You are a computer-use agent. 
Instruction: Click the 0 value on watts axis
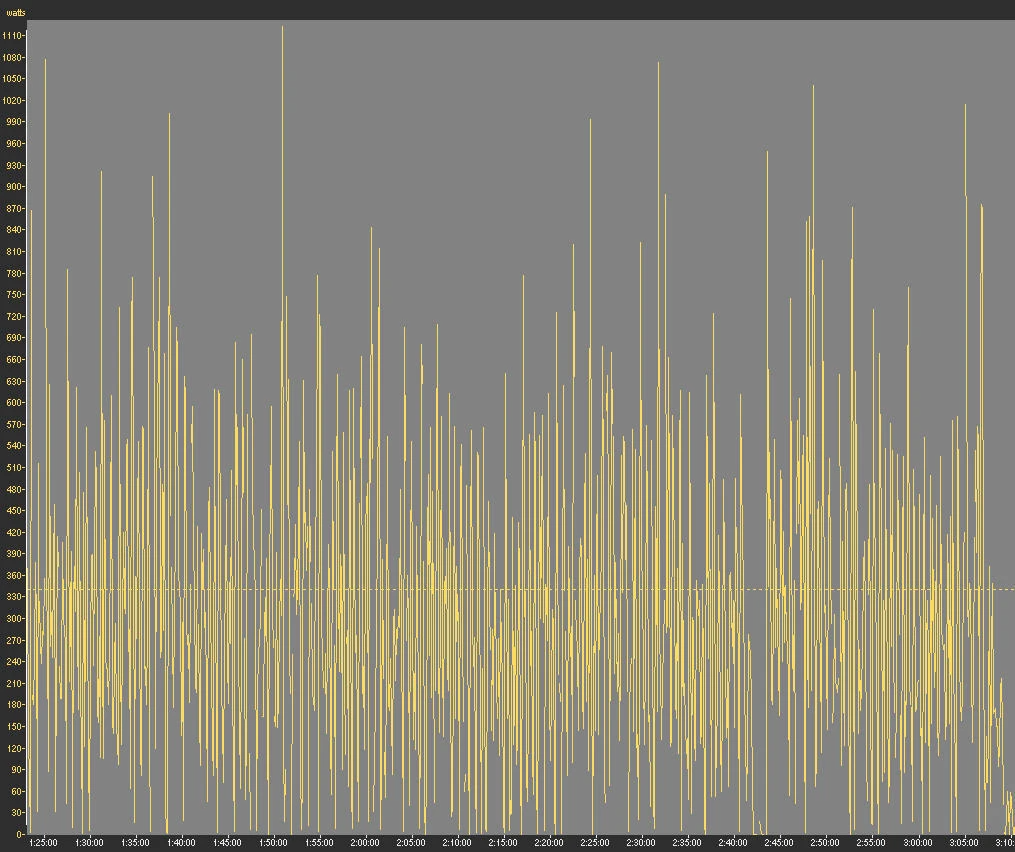click(19, 834)
